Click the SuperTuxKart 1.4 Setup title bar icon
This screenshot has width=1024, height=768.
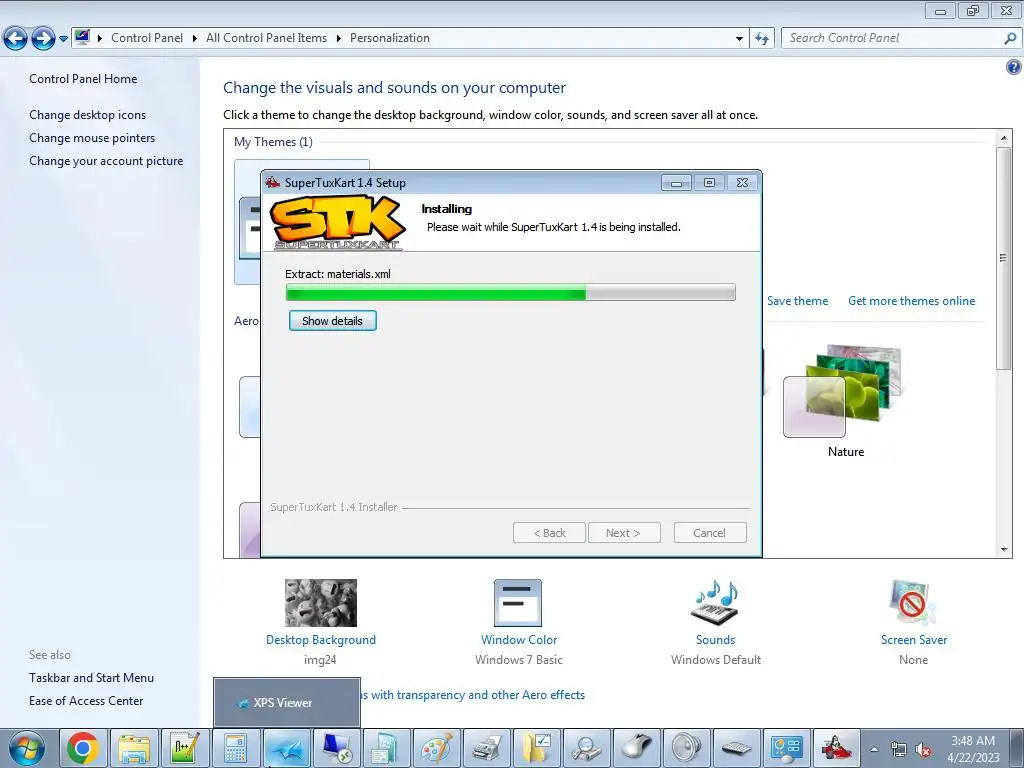273,183
